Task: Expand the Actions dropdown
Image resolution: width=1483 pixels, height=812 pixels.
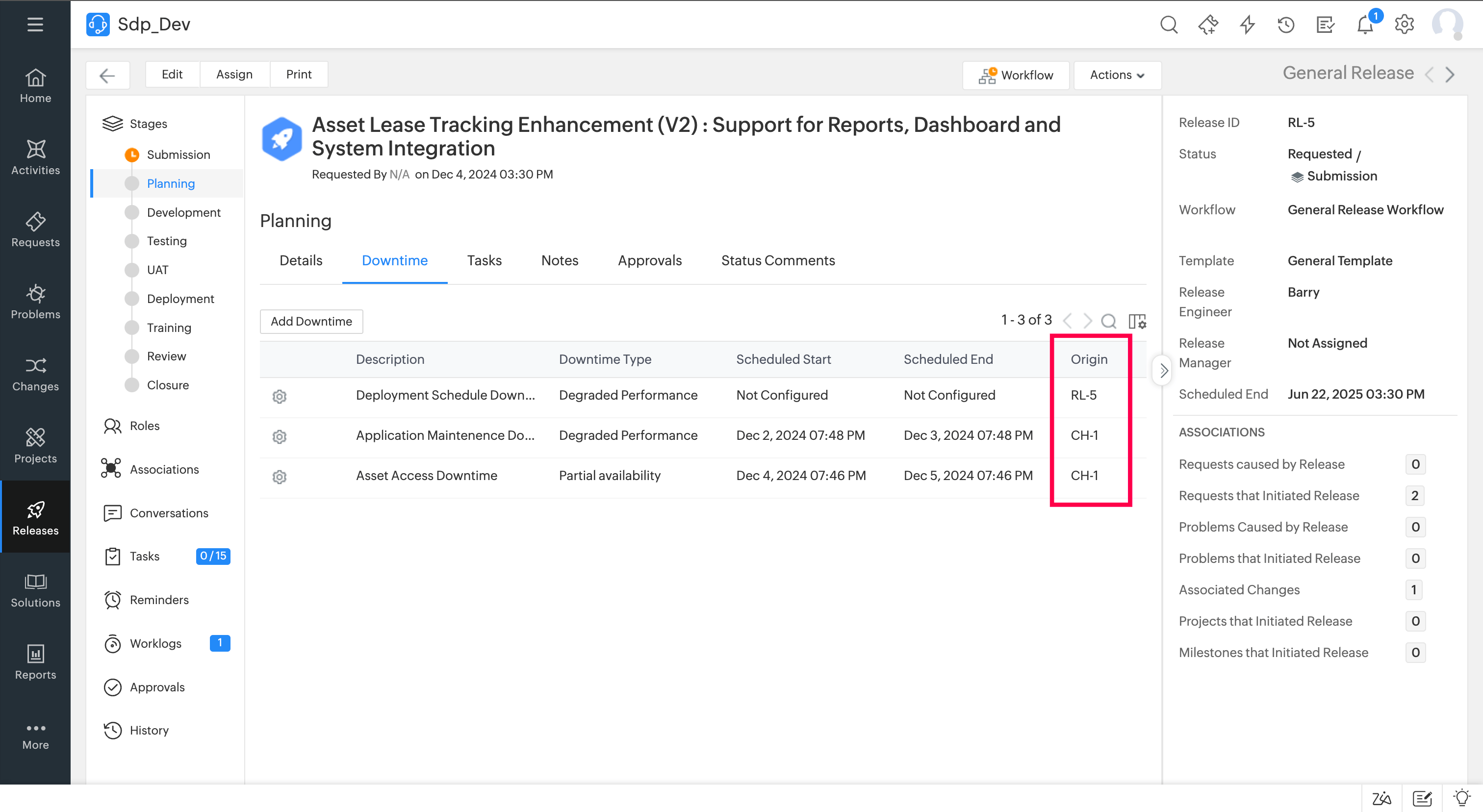Action: pyautogui.click(x=1117, y=75)
